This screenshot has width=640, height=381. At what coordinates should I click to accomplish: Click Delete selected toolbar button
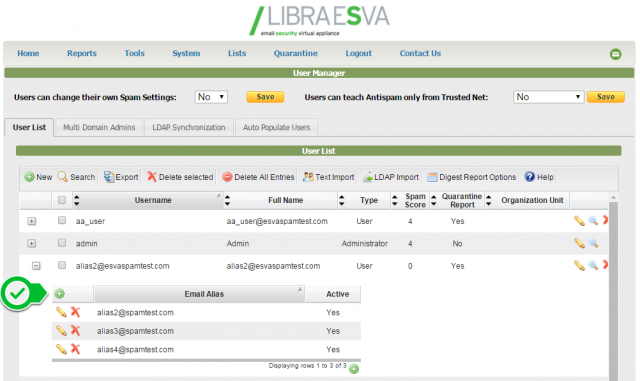tap(180, 177)
